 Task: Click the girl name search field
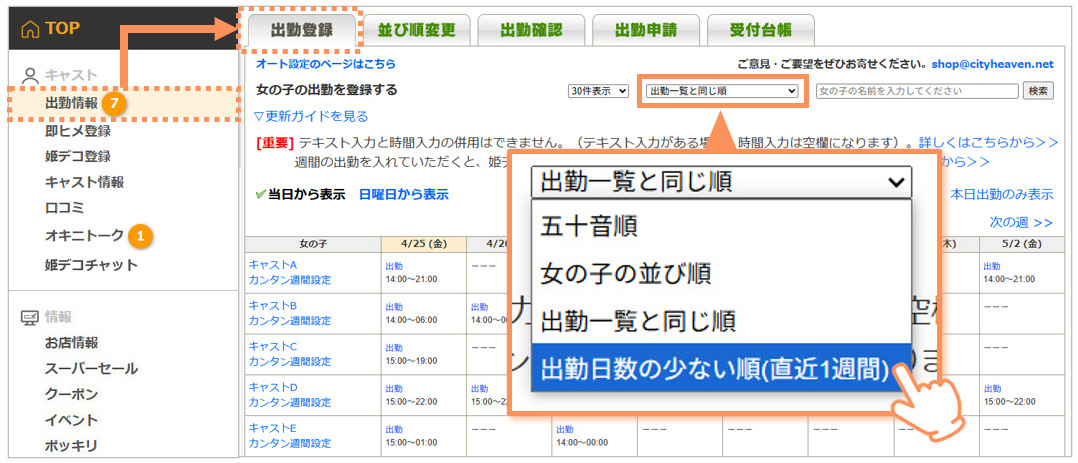tap(916, 91)
